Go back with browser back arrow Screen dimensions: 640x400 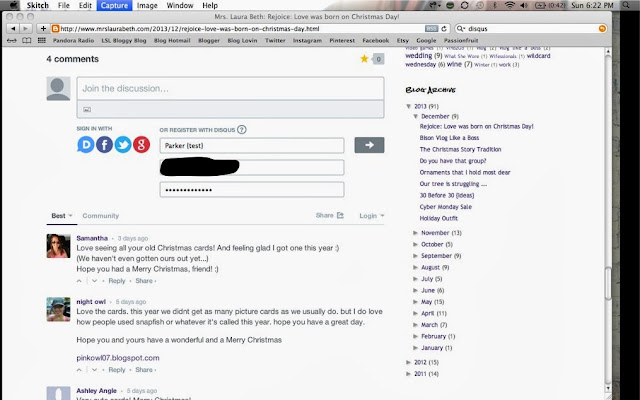point(13,29)
